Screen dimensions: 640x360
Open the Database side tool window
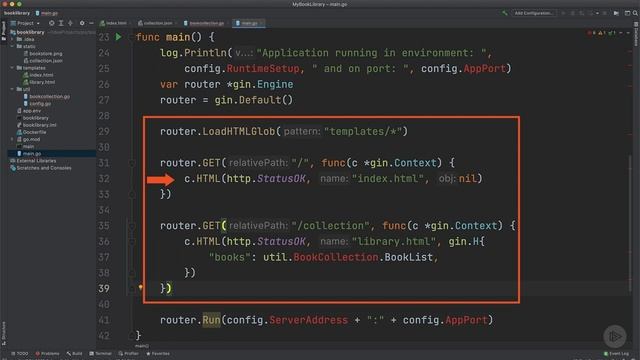(636, 35)
